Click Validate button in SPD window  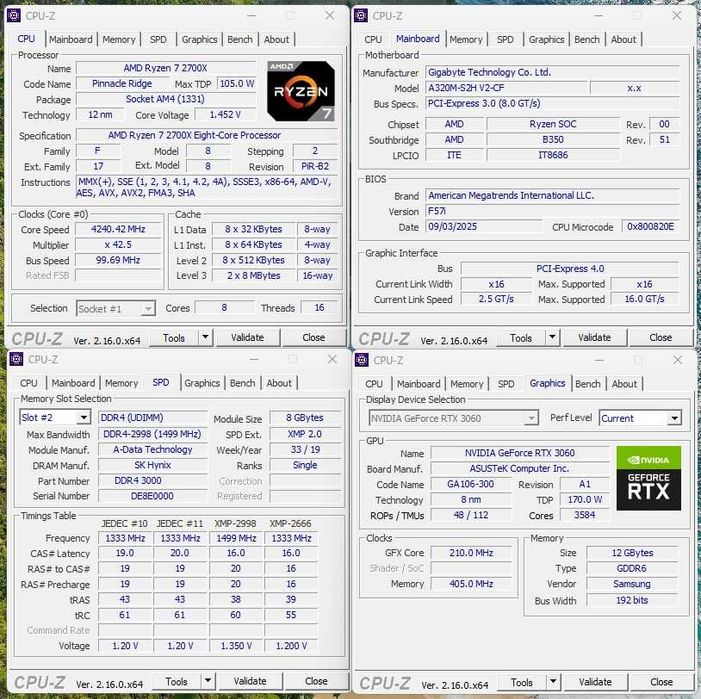[x=250, y=681]
